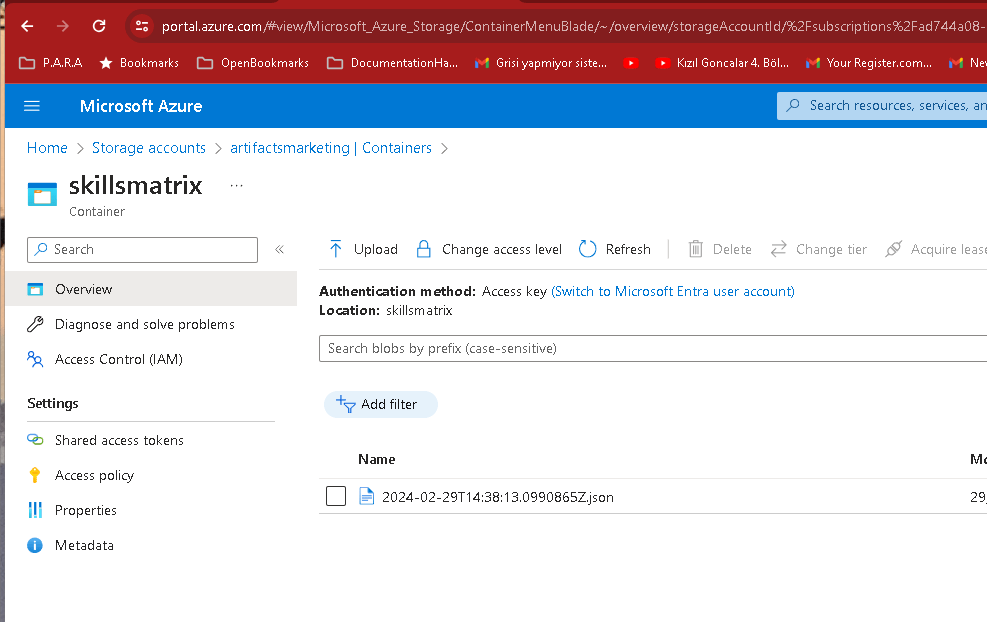
Task: Open the Azure portal hamburger menu
Action: (x=31, y=106)
